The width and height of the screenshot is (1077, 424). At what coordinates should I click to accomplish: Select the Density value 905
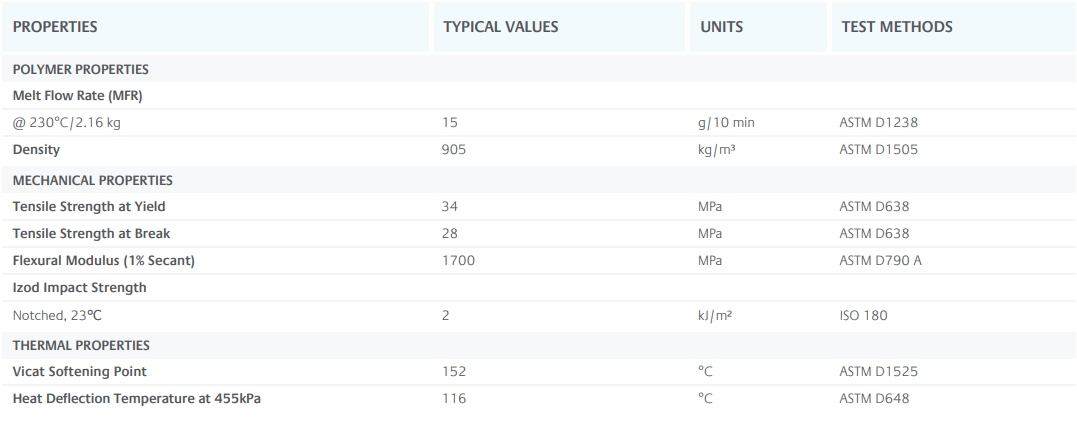[454, 149]
